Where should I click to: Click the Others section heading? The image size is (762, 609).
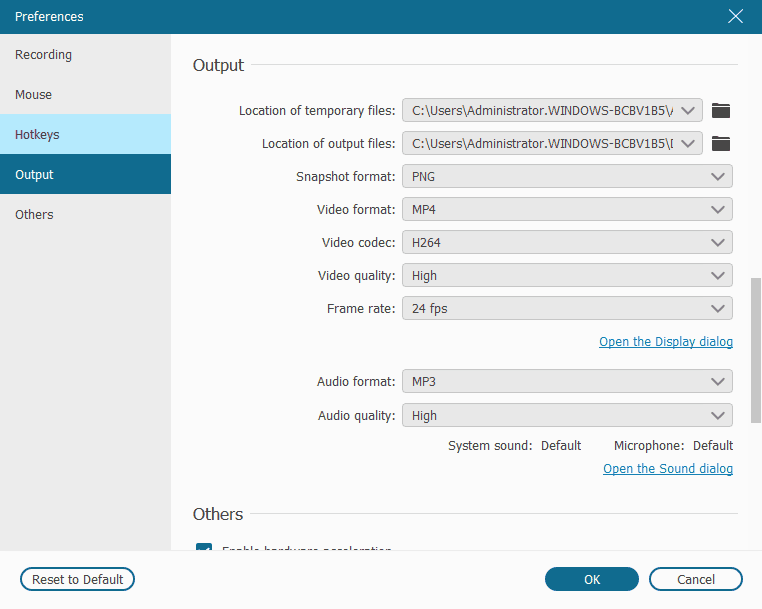tap(218, 514)
